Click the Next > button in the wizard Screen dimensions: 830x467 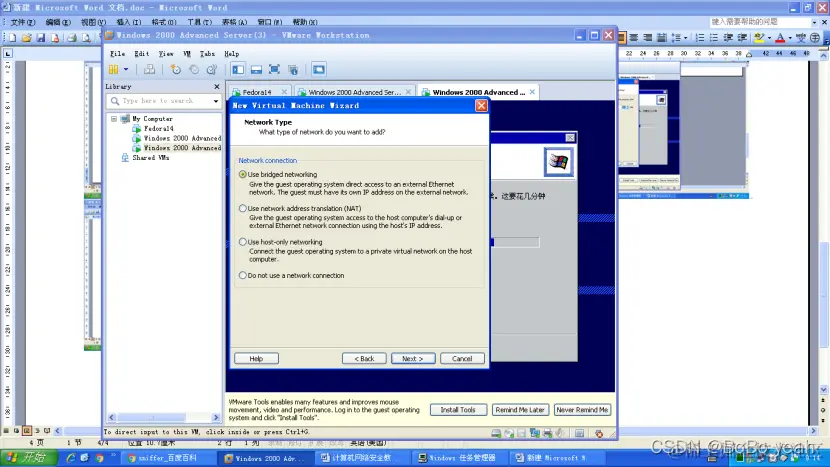pos(413,358)
